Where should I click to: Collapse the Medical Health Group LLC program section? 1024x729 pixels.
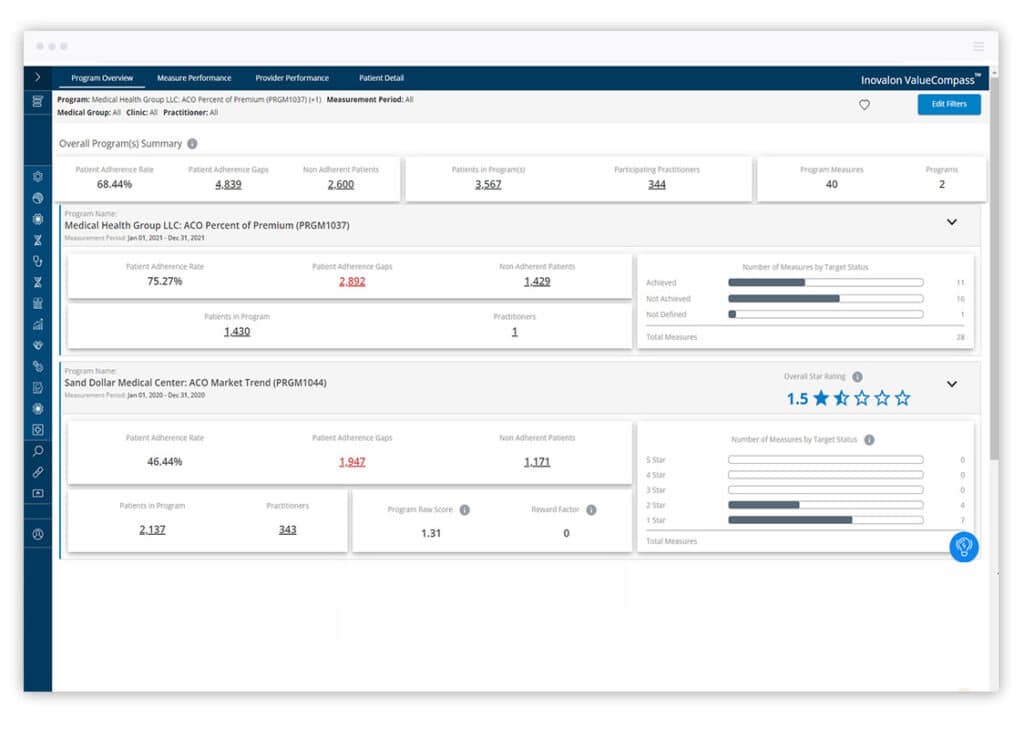(x=952, y=222)
